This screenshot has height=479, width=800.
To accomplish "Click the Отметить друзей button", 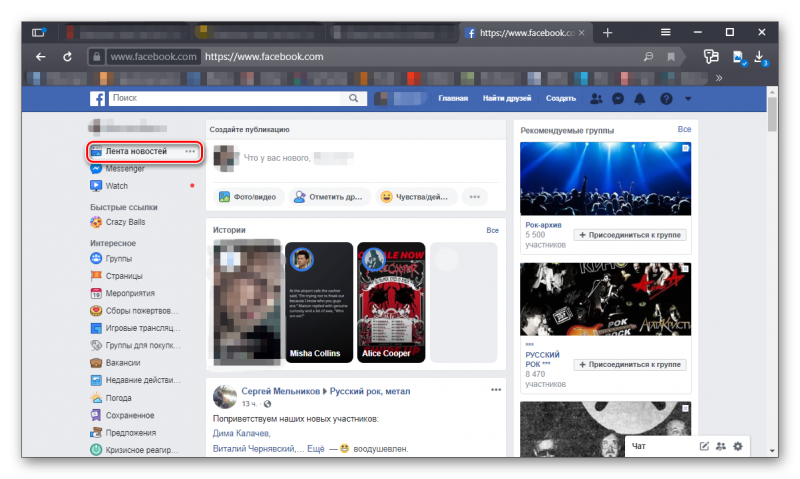I will click(x=329, y=197).
